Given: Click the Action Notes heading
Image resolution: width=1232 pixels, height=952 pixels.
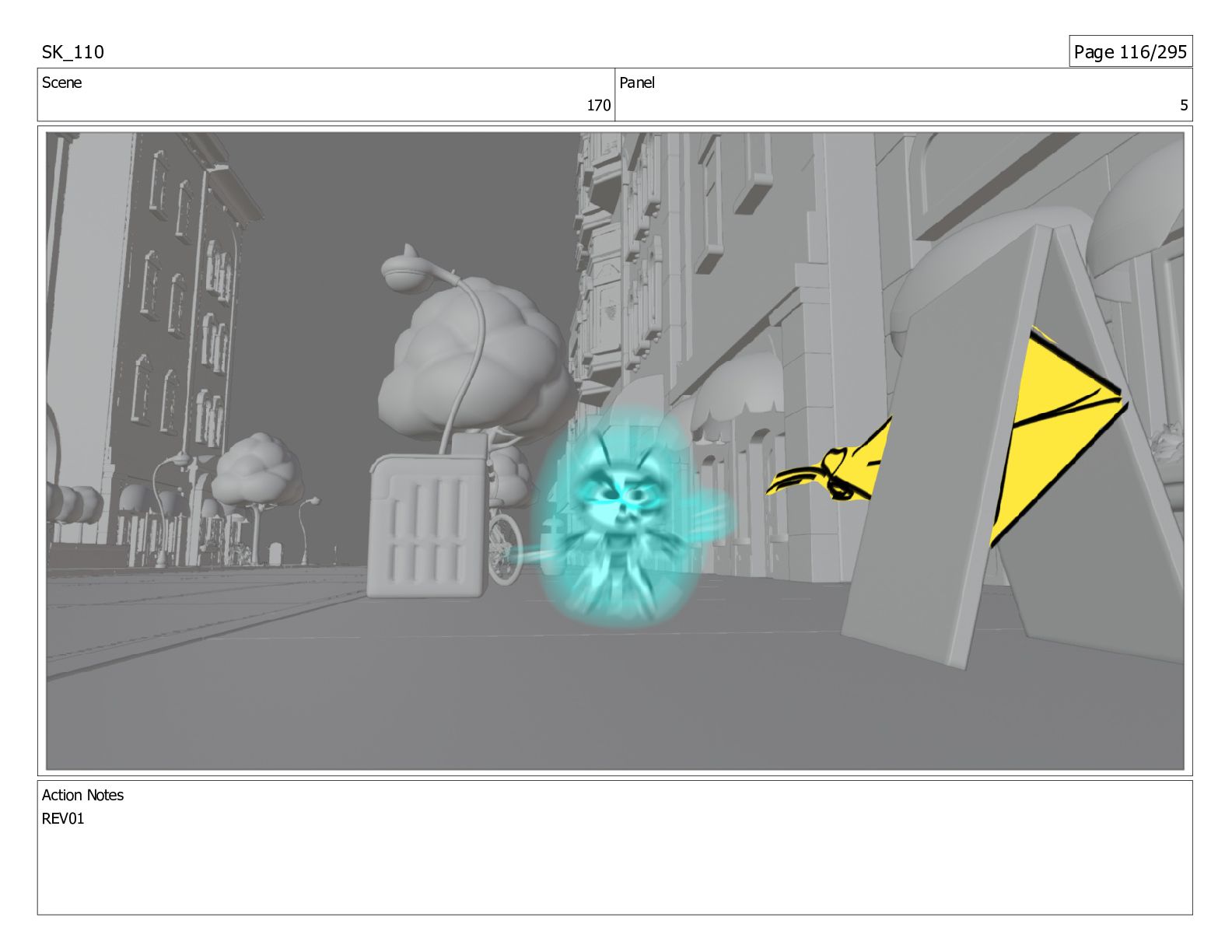Looking at the screenshot, I should tap(82, 795).
